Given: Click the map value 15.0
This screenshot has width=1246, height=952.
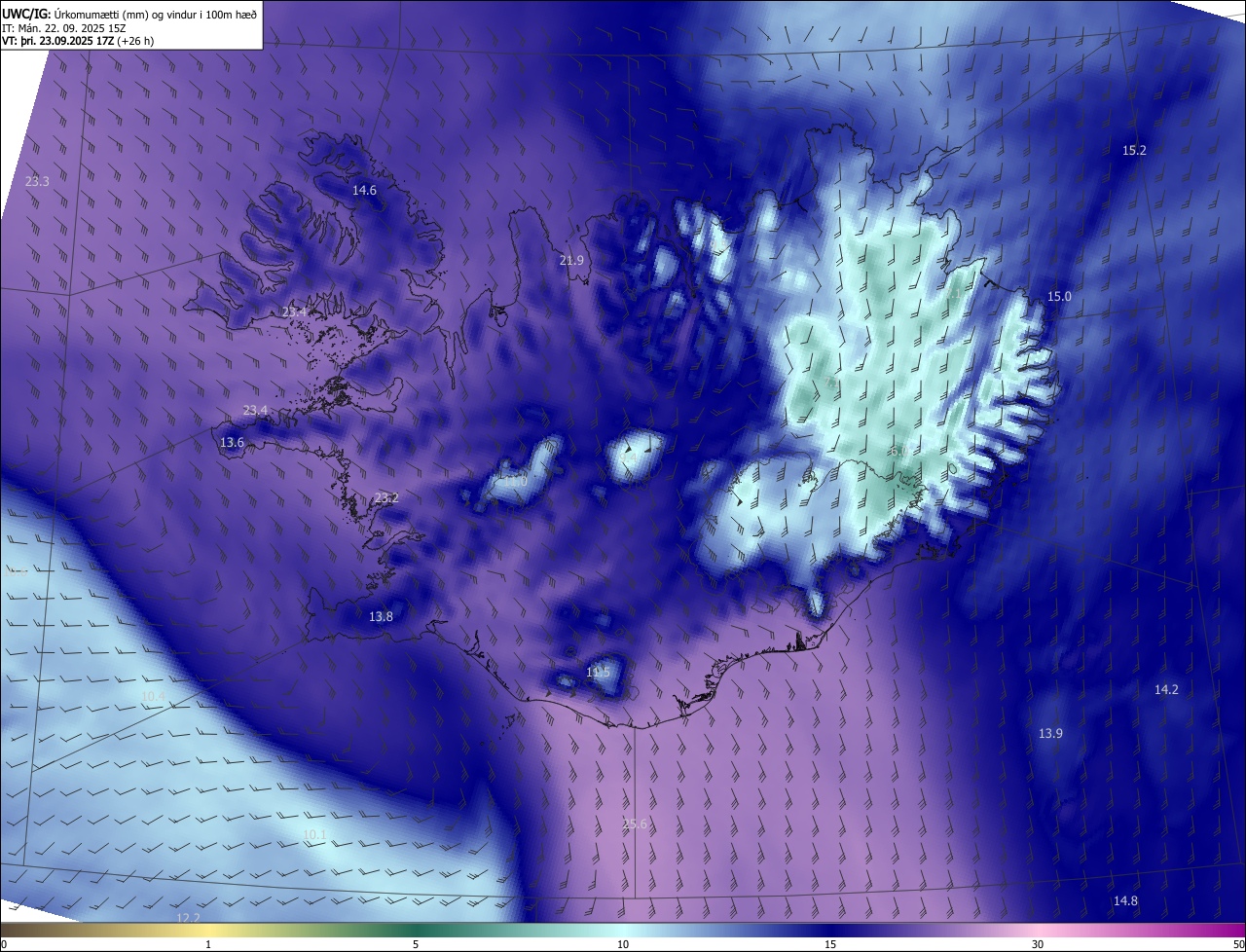Looking at the screenshot, I should tap(1059, 296).
